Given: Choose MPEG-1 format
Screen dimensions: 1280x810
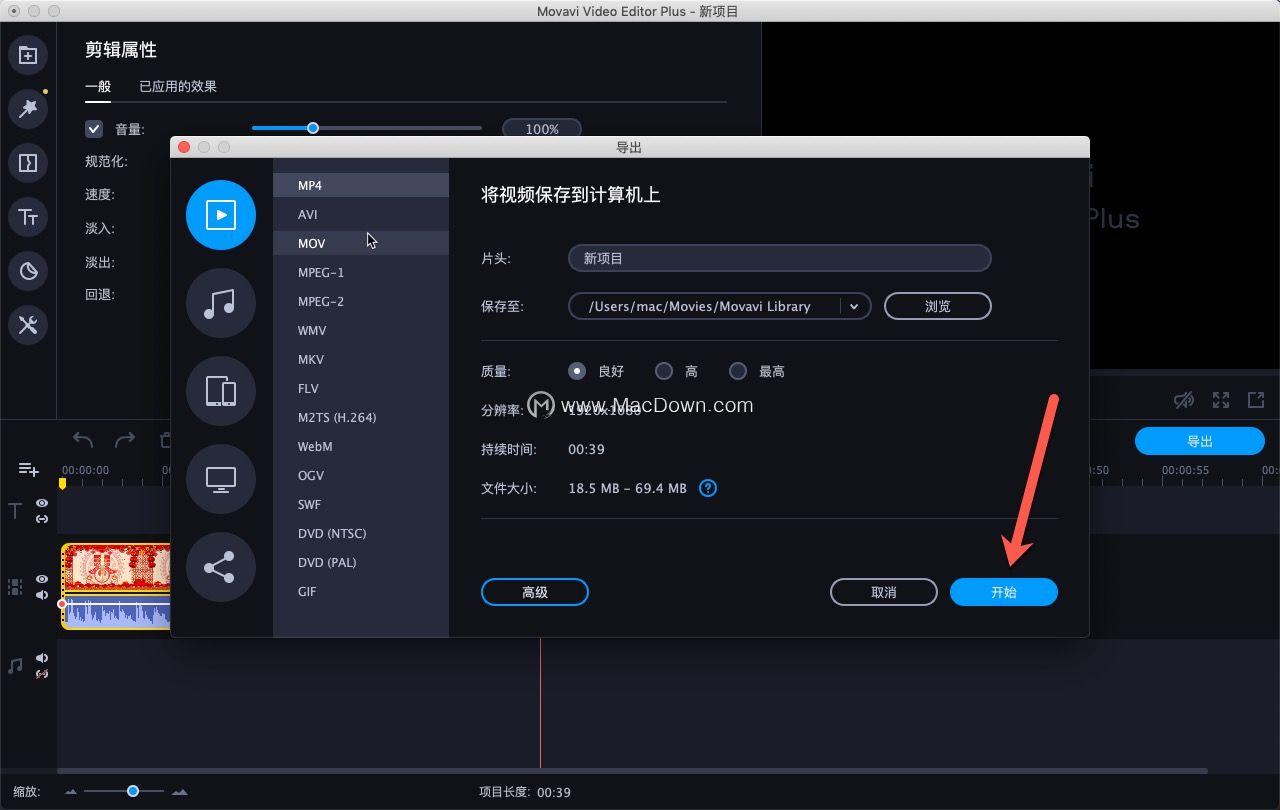Looking at the screenshot, I should click(361, 272).
